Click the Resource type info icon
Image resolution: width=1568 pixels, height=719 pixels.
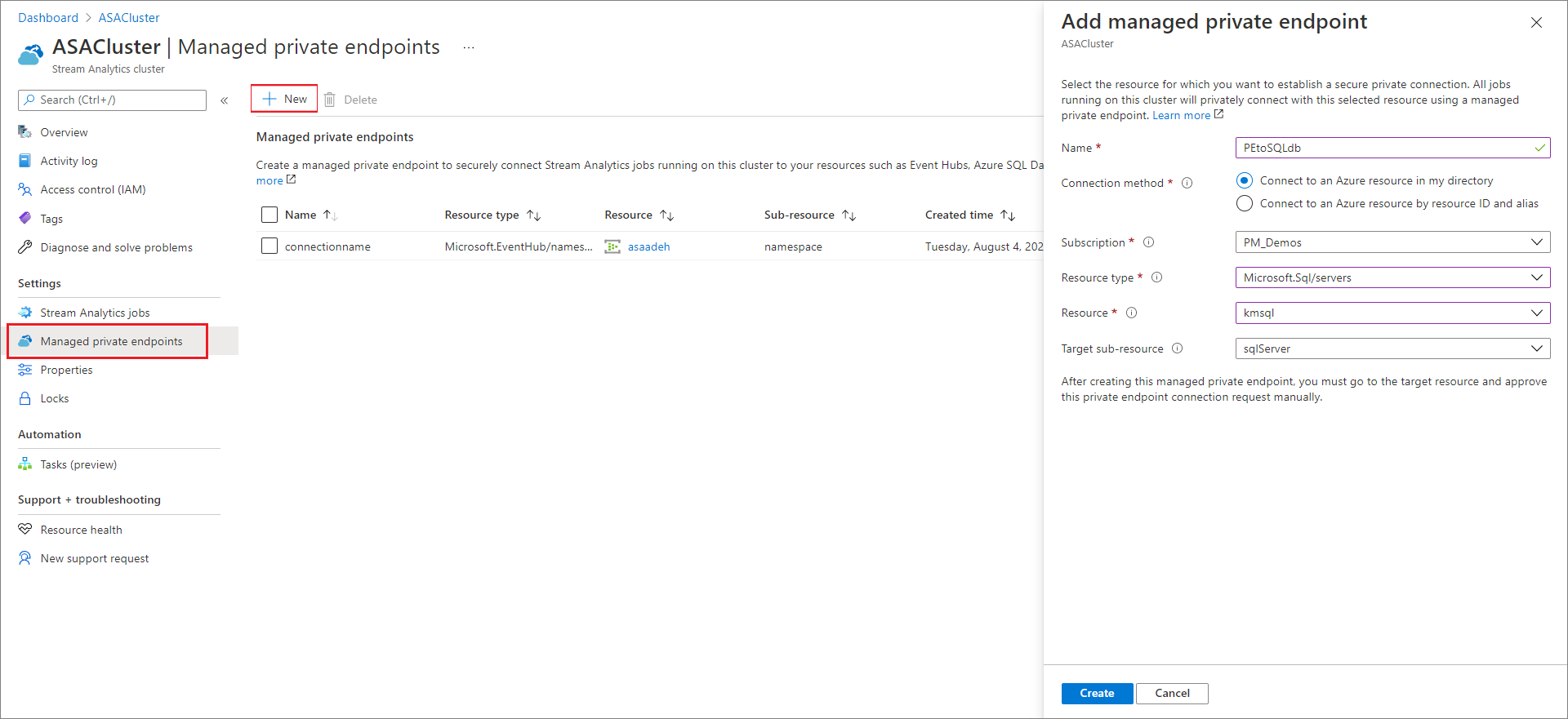coord(1156,277)
